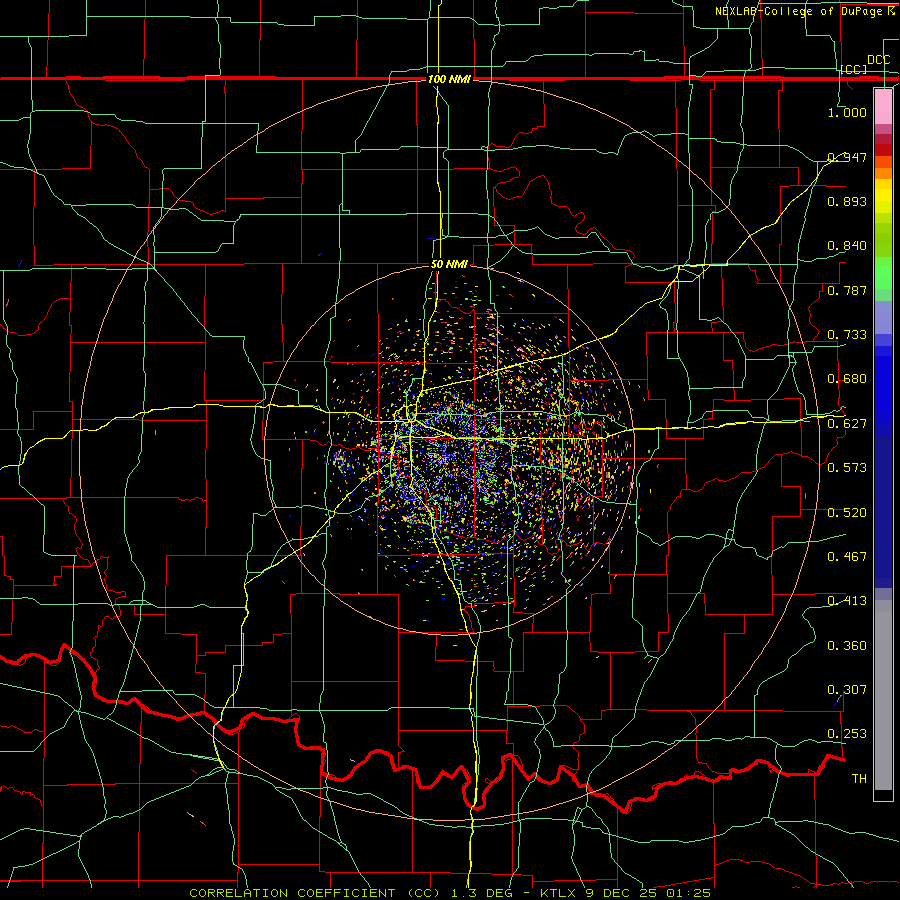Click the 0.360 legend value
The image size is (900, 900).
[x=847, y=646]
